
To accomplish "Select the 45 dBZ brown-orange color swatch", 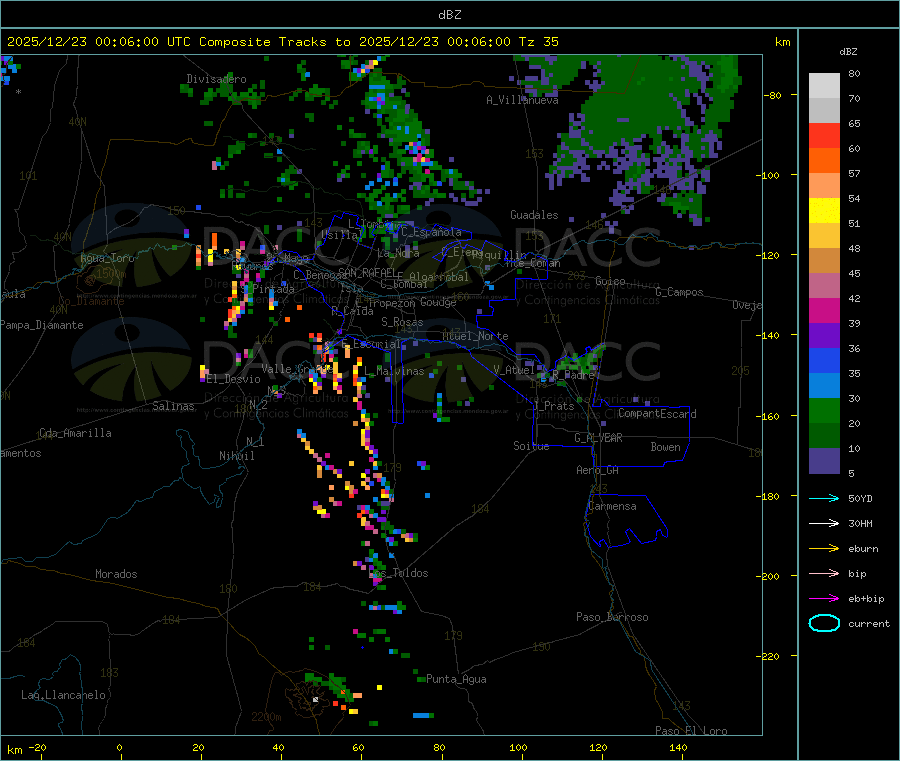I will click(824, 261).
